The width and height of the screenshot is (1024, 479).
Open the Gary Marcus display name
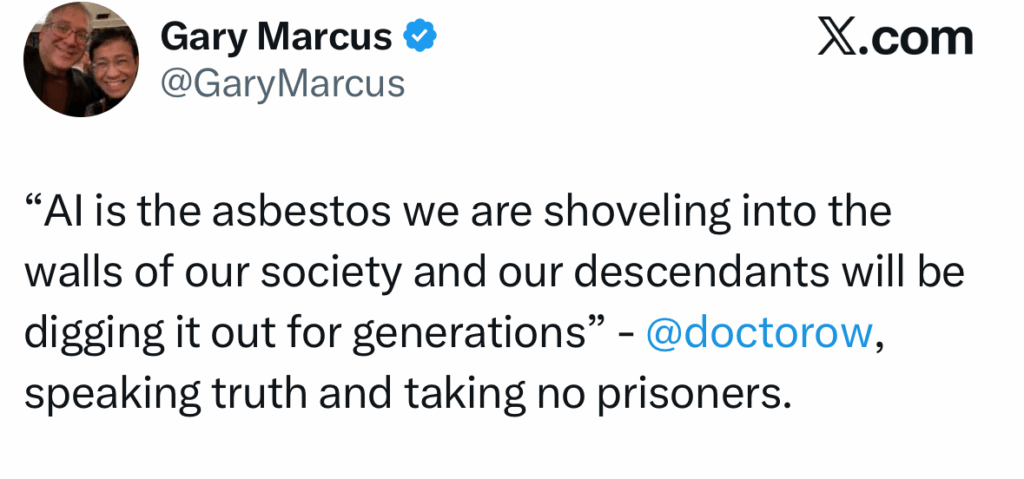276,38
